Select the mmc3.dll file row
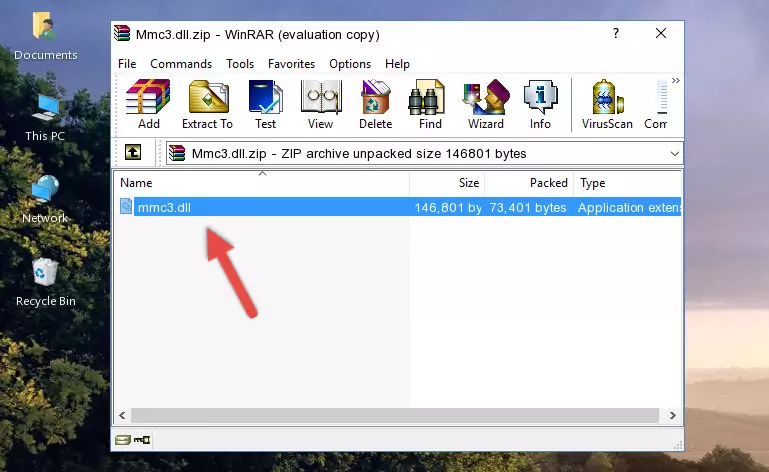This screenshot has width=769, height=472. (x=398, y=207)
